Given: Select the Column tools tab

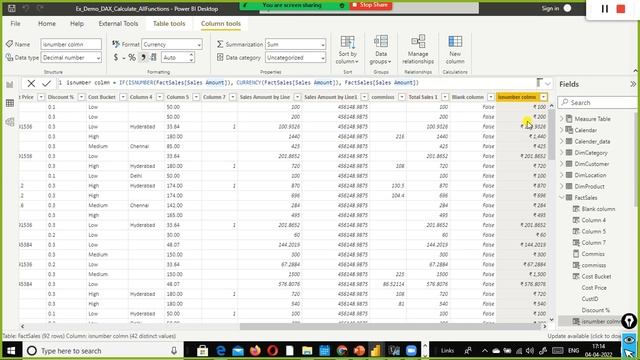Looking at the screenshot, I should pos(221,24).
